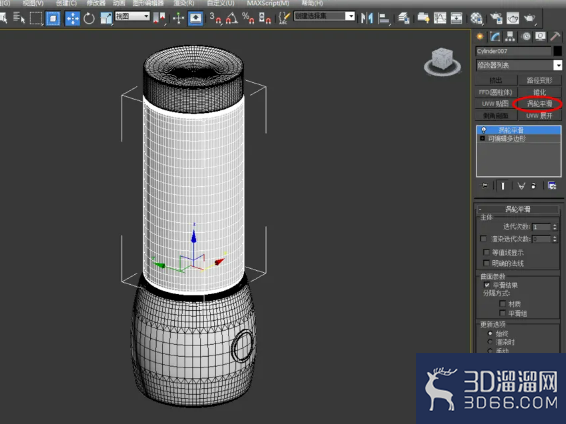Select 涡轮平滑 in modifier stack
Viewport: 566px width, 424px height.
point(519,130)
